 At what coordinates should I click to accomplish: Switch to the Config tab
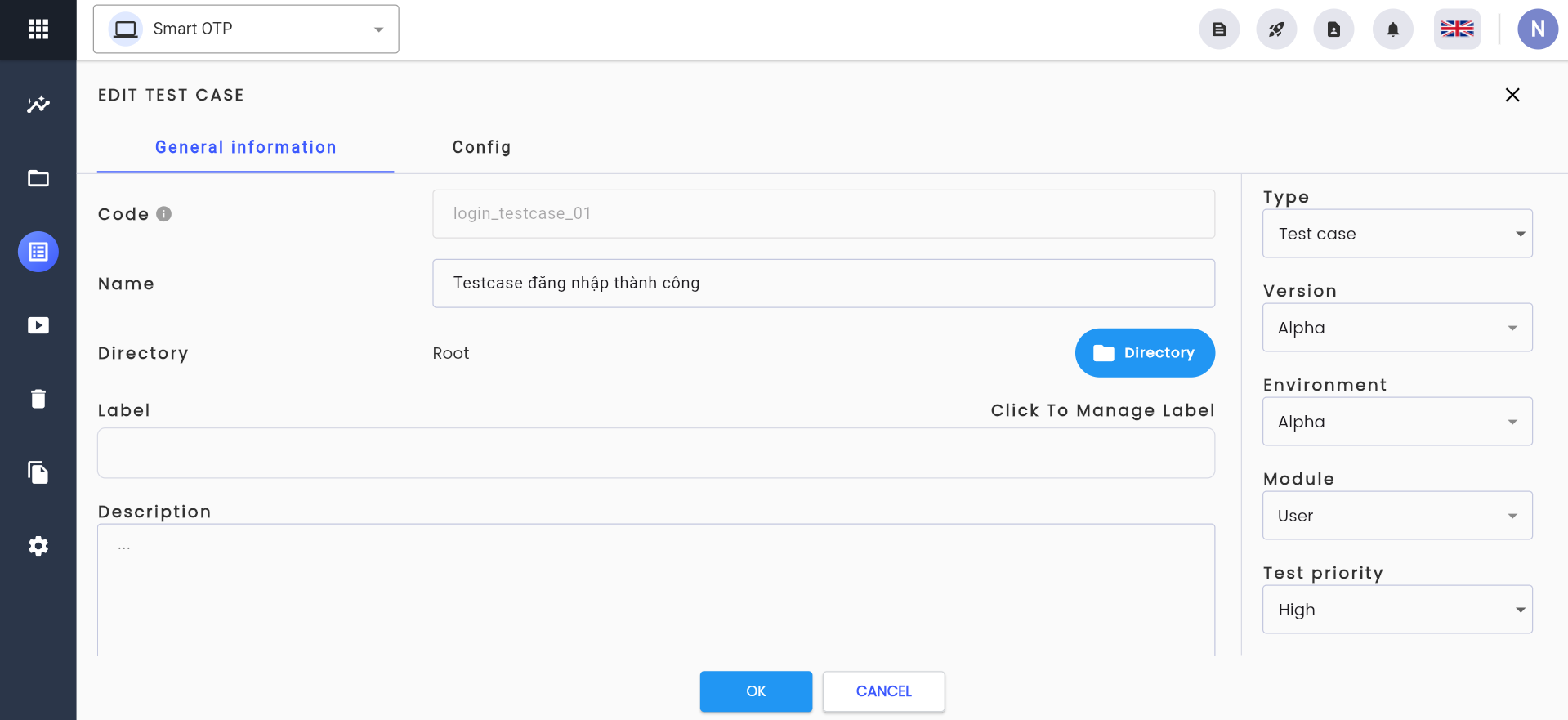point(481,147)
